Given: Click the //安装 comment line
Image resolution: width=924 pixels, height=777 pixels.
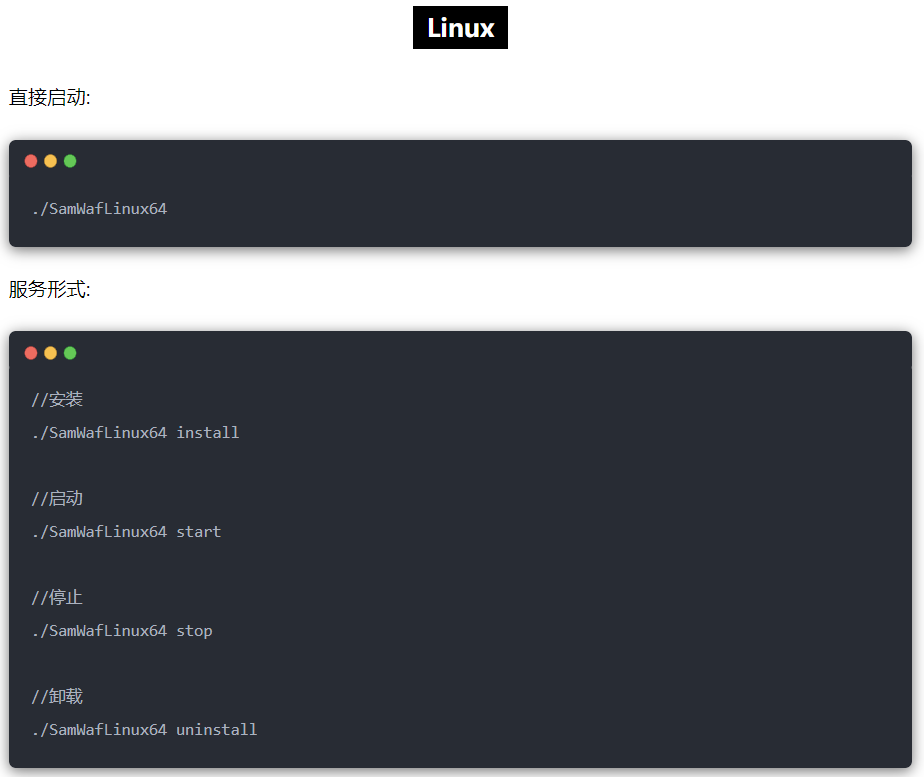Looking at the screenshot, I should pyautogui.click(x=57, y=400).
